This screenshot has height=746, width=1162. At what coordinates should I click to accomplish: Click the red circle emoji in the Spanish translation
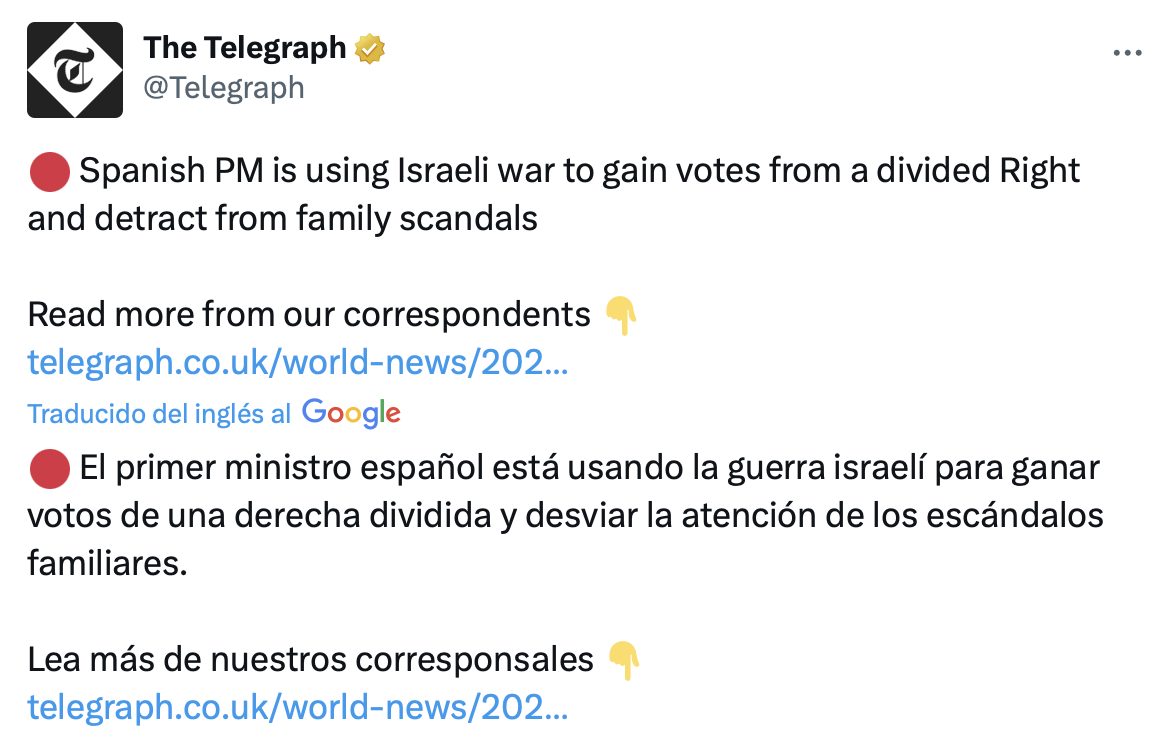(49, 468)
